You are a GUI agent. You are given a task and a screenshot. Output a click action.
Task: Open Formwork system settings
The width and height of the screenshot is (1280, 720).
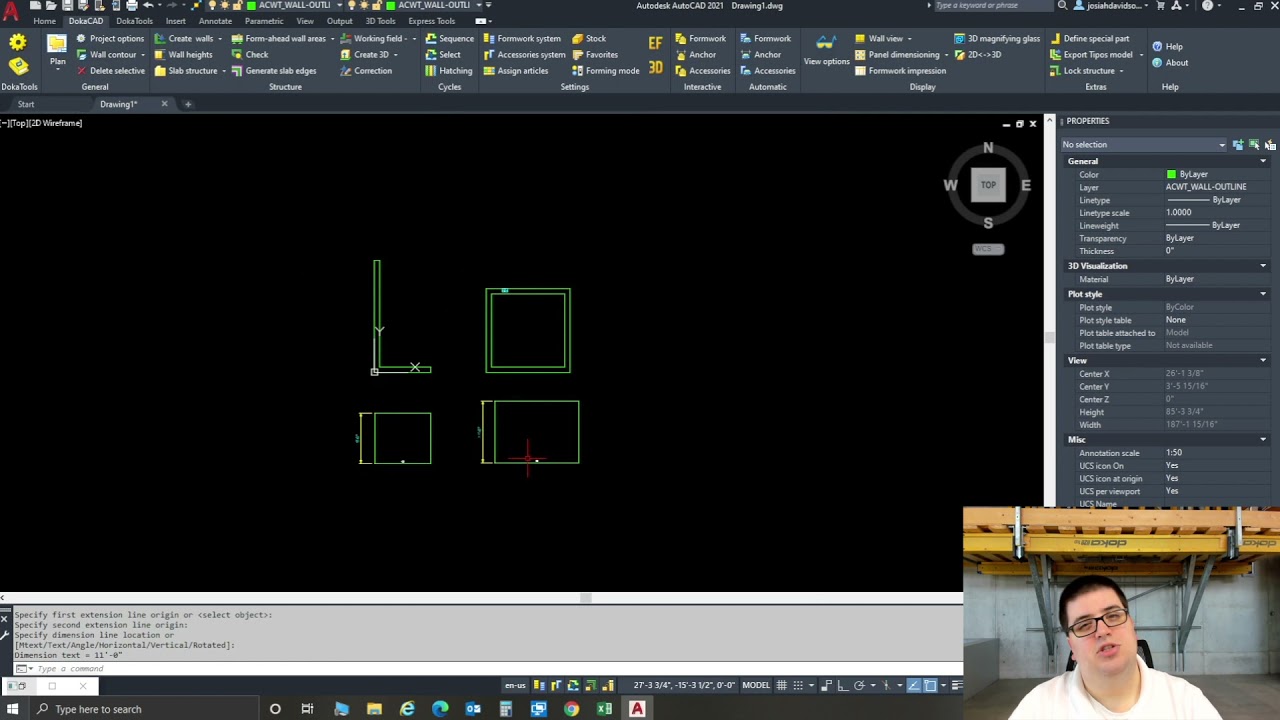tap(522, 39)
